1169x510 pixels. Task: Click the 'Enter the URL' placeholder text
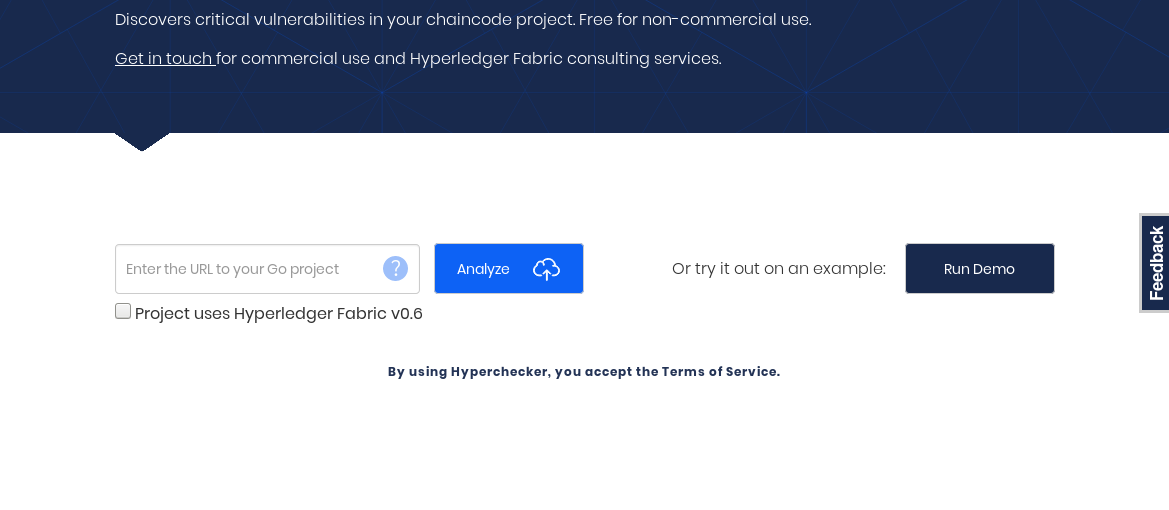[x=232, y=269]
